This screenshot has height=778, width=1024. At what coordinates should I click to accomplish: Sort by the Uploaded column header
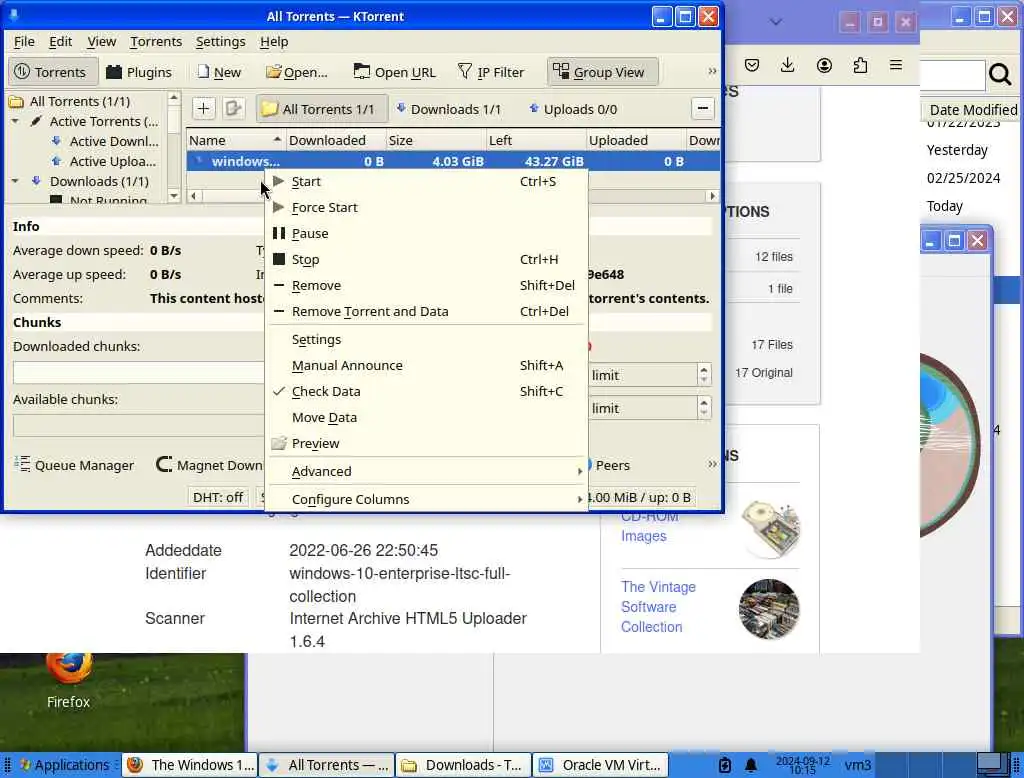(x=635, y=140)
